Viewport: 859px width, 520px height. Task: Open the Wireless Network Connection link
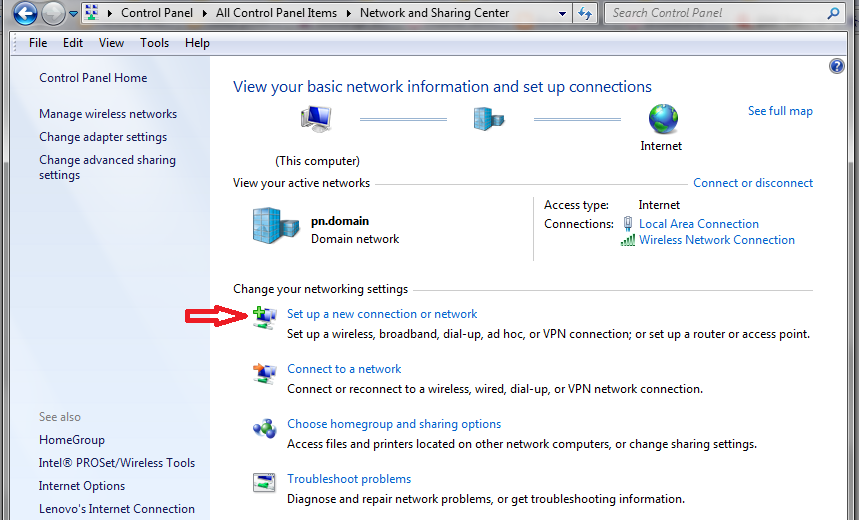click(716, 240)
